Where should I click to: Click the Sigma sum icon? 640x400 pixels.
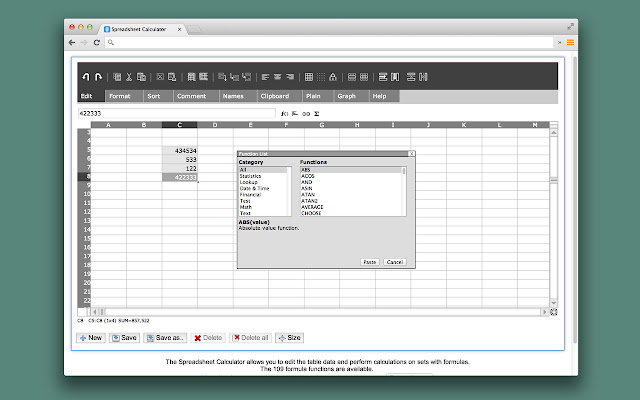pyautogui.click(x=316, y=113)
